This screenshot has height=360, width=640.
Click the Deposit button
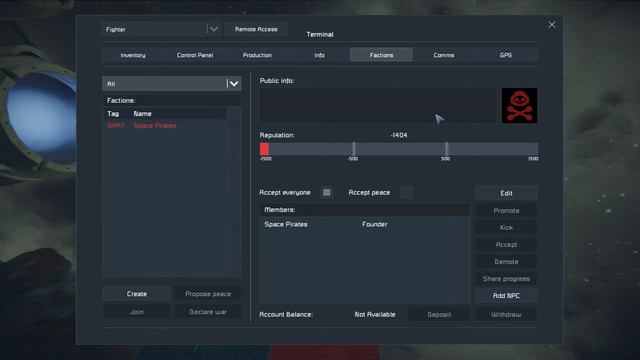[x=439, y=315]
